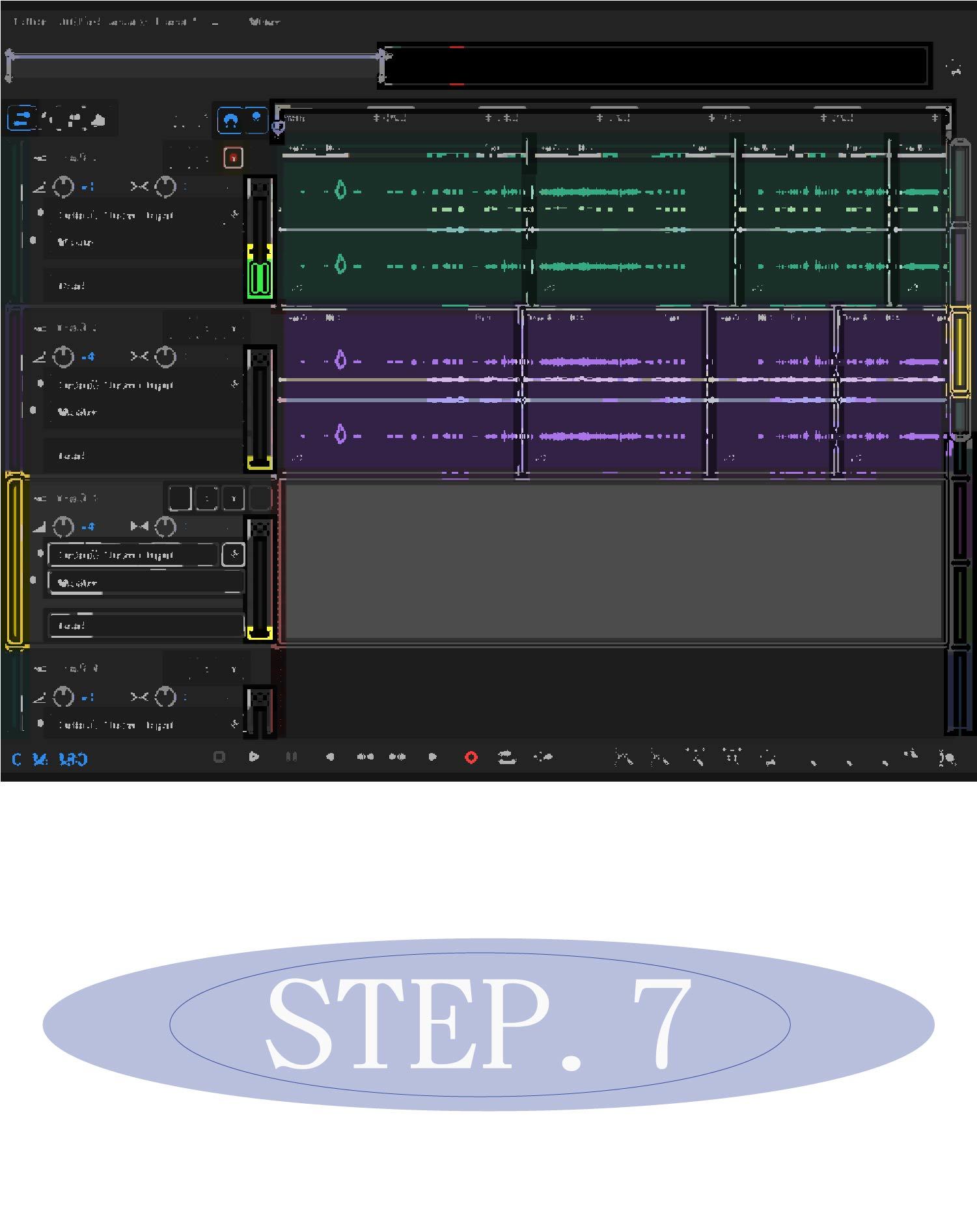Adjust the Track 1 volume knob

click(x=63, y=187)
